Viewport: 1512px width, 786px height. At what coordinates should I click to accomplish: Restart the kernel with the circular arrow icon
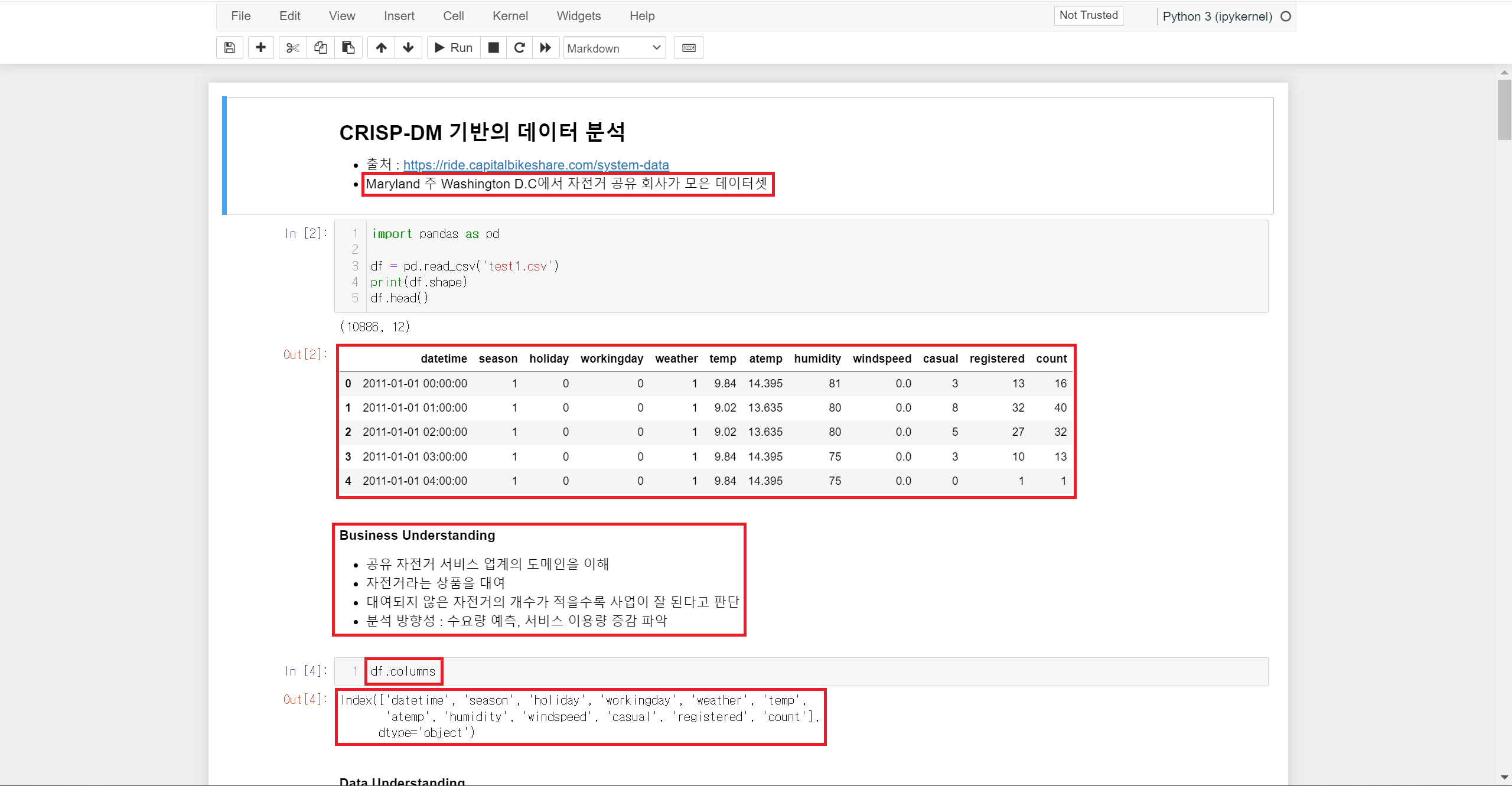pos(519,48)
